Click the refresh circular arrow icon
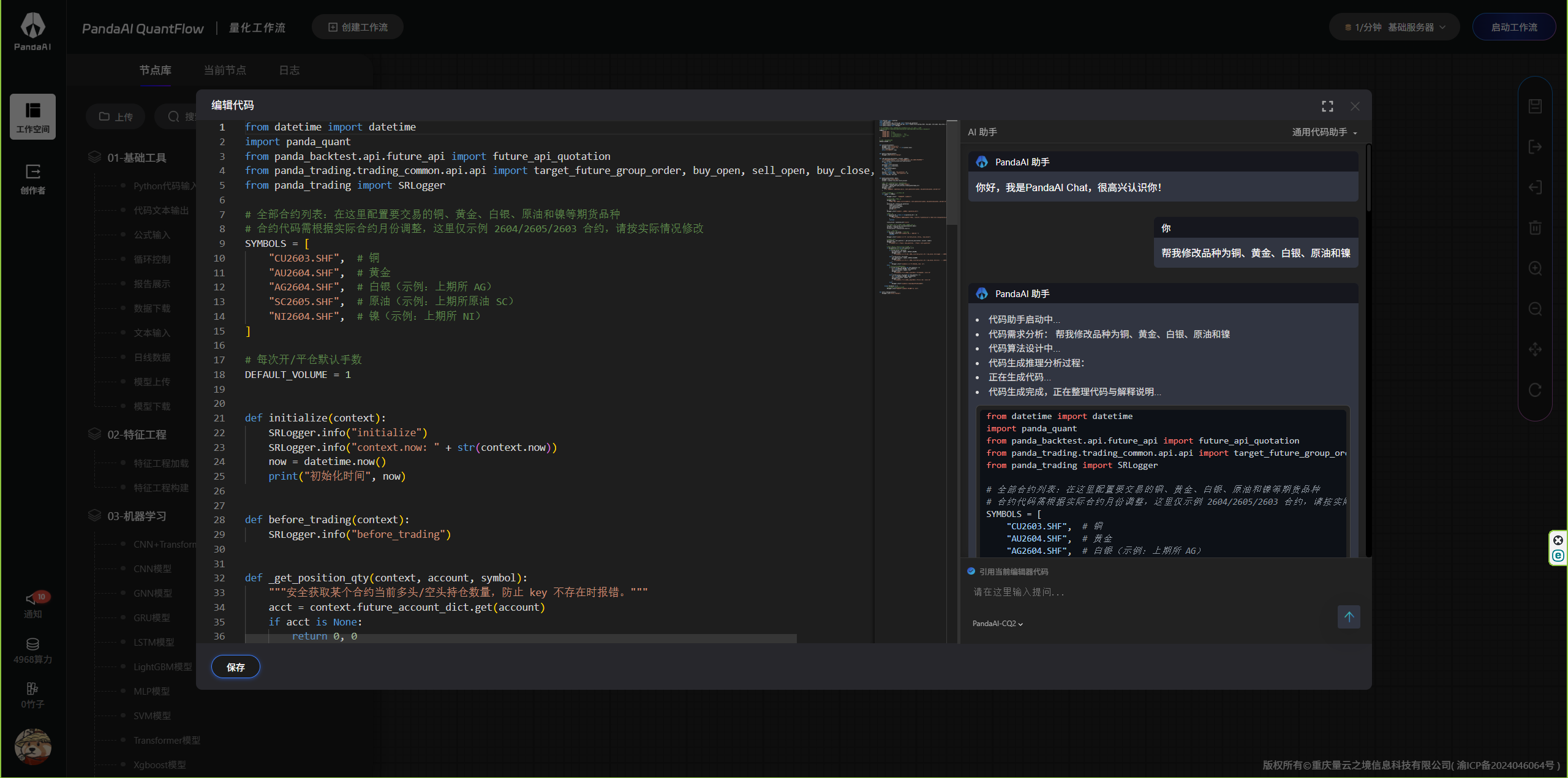The width and height of the screenshot is (1568, 778). [x=1535, y=390]
